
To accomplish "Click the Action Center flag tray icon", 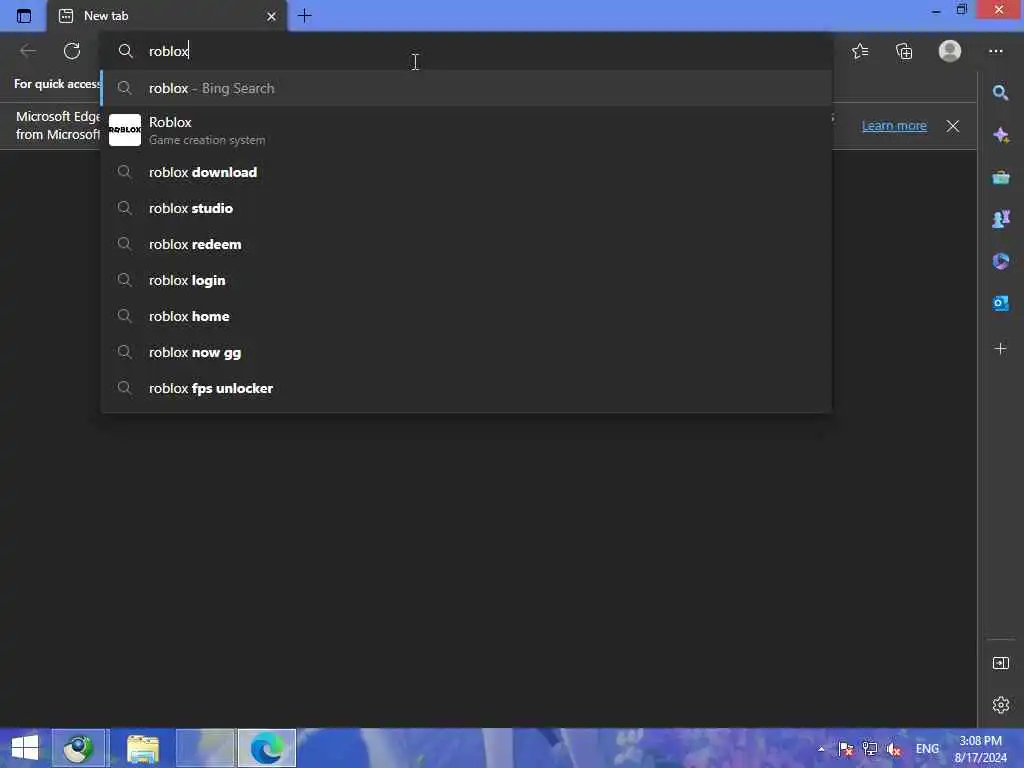I will coord(846,749).
